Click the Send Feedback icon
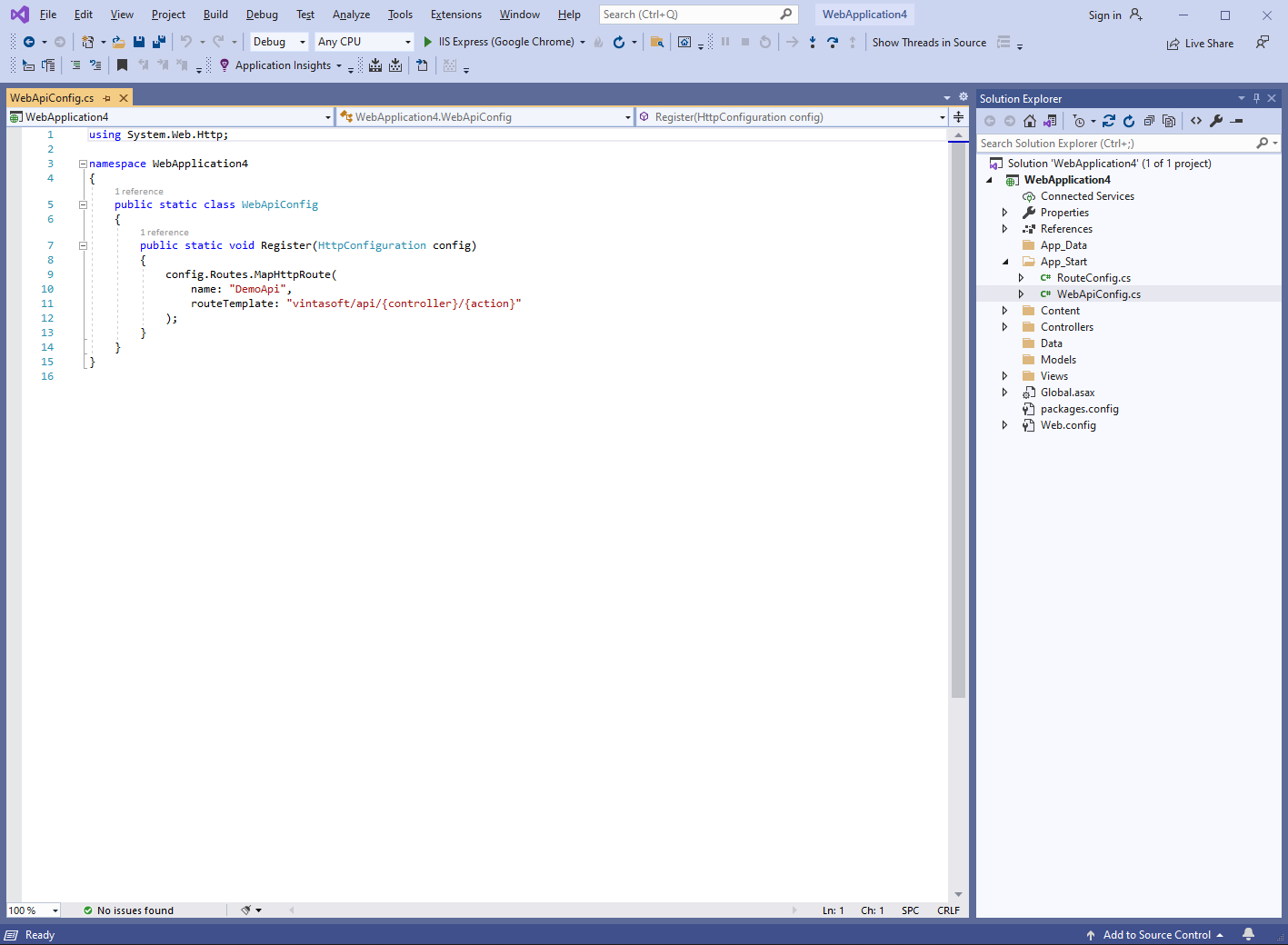Viewport: 1288px width, 945px height. (1263, 43)
